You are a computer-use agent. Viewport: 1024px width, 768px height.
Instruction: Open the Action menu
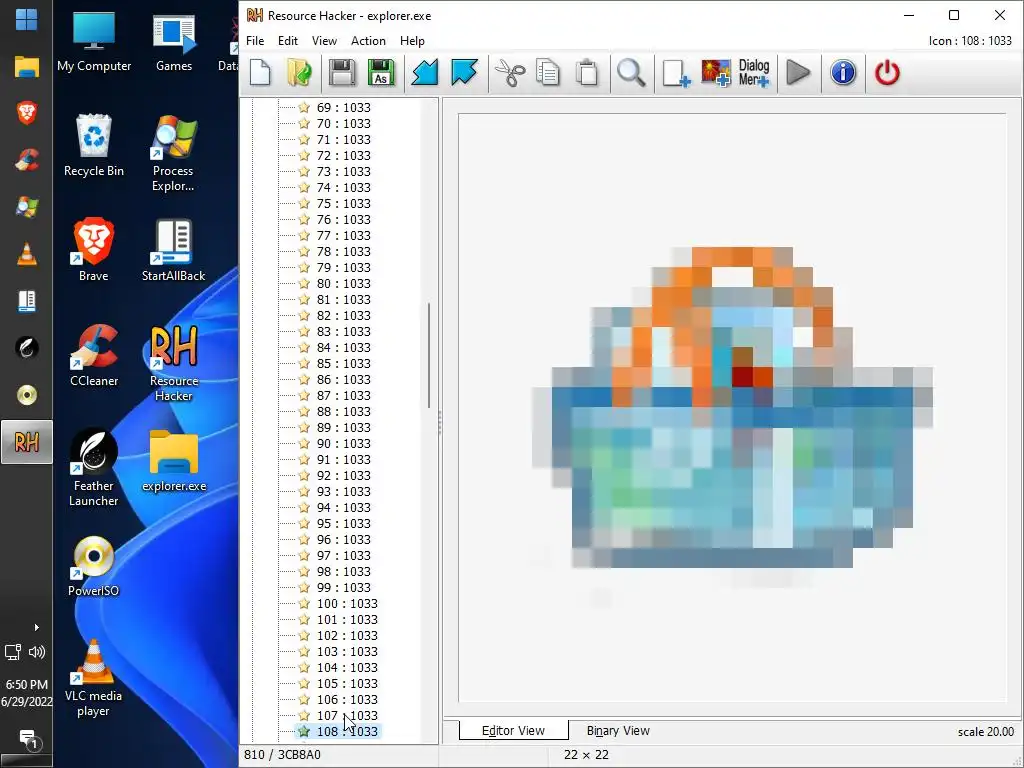[368, 40]
